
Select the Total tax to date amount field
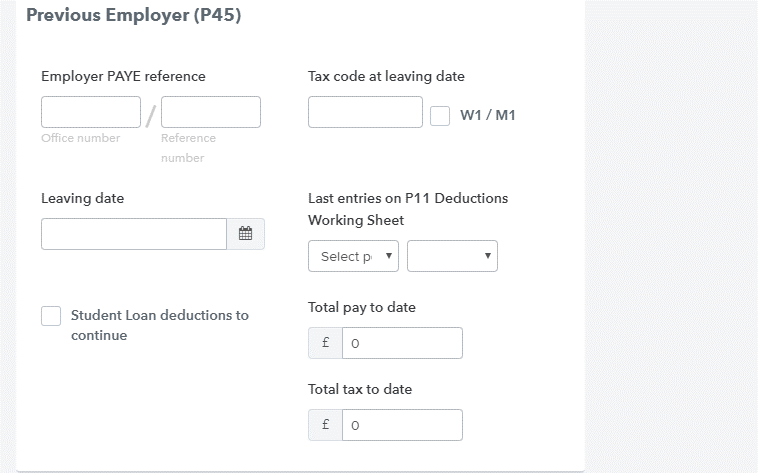coord(402,425)
